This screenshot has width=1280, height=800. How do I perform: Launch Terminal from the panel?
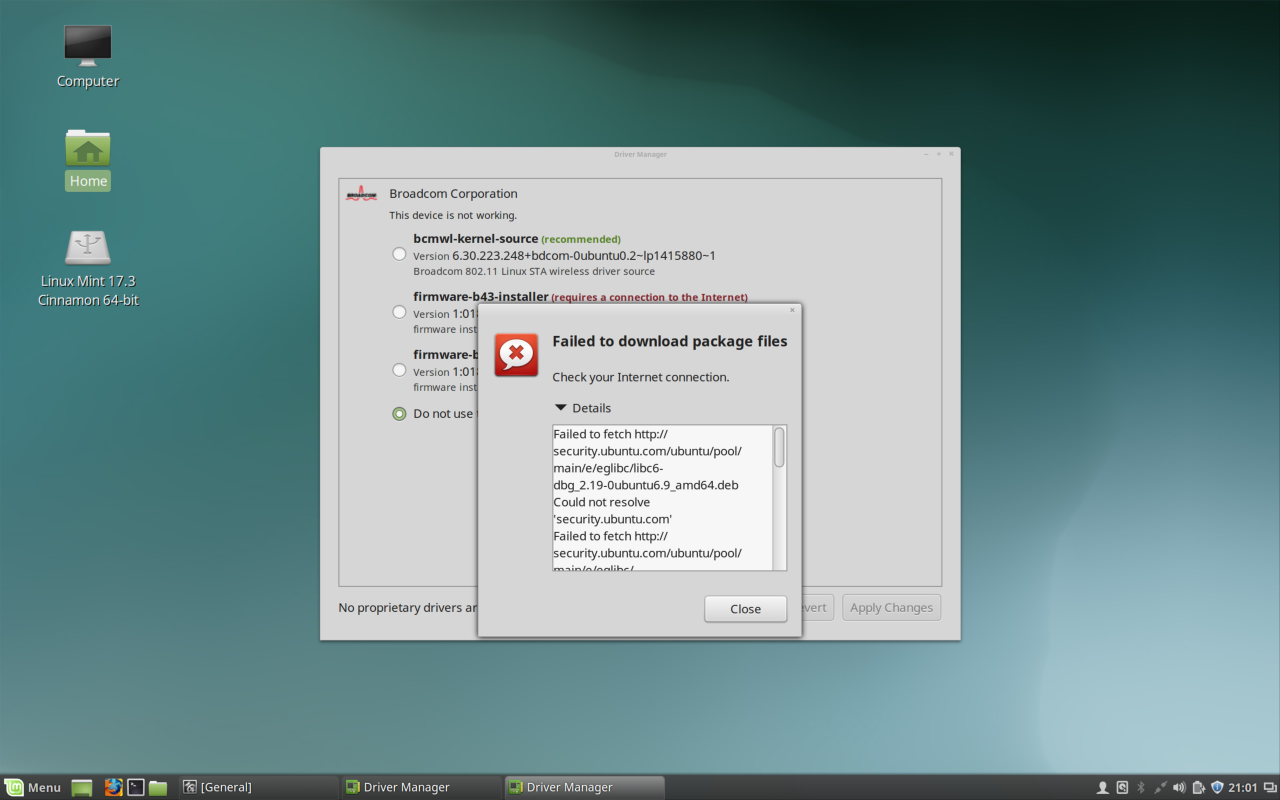click(x=136, y=787)
